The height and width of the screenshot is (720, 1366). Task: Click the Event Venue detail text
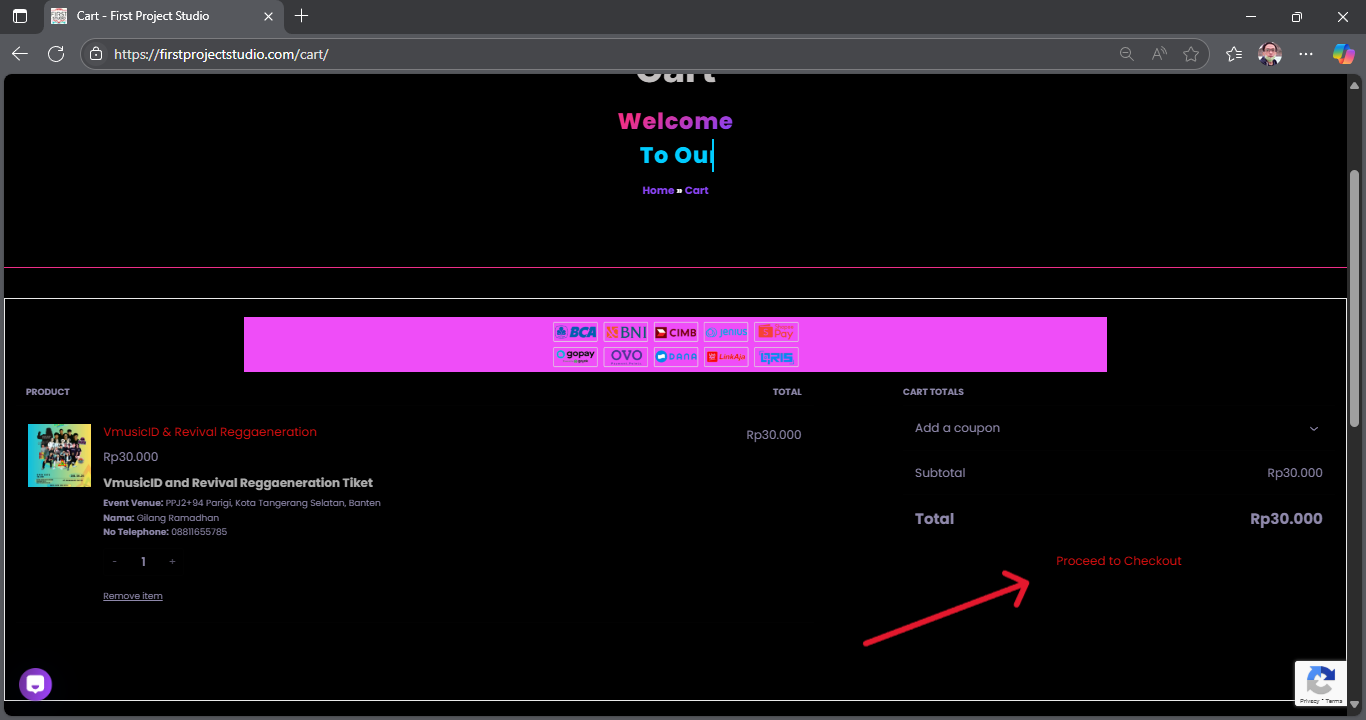[242, 503]
